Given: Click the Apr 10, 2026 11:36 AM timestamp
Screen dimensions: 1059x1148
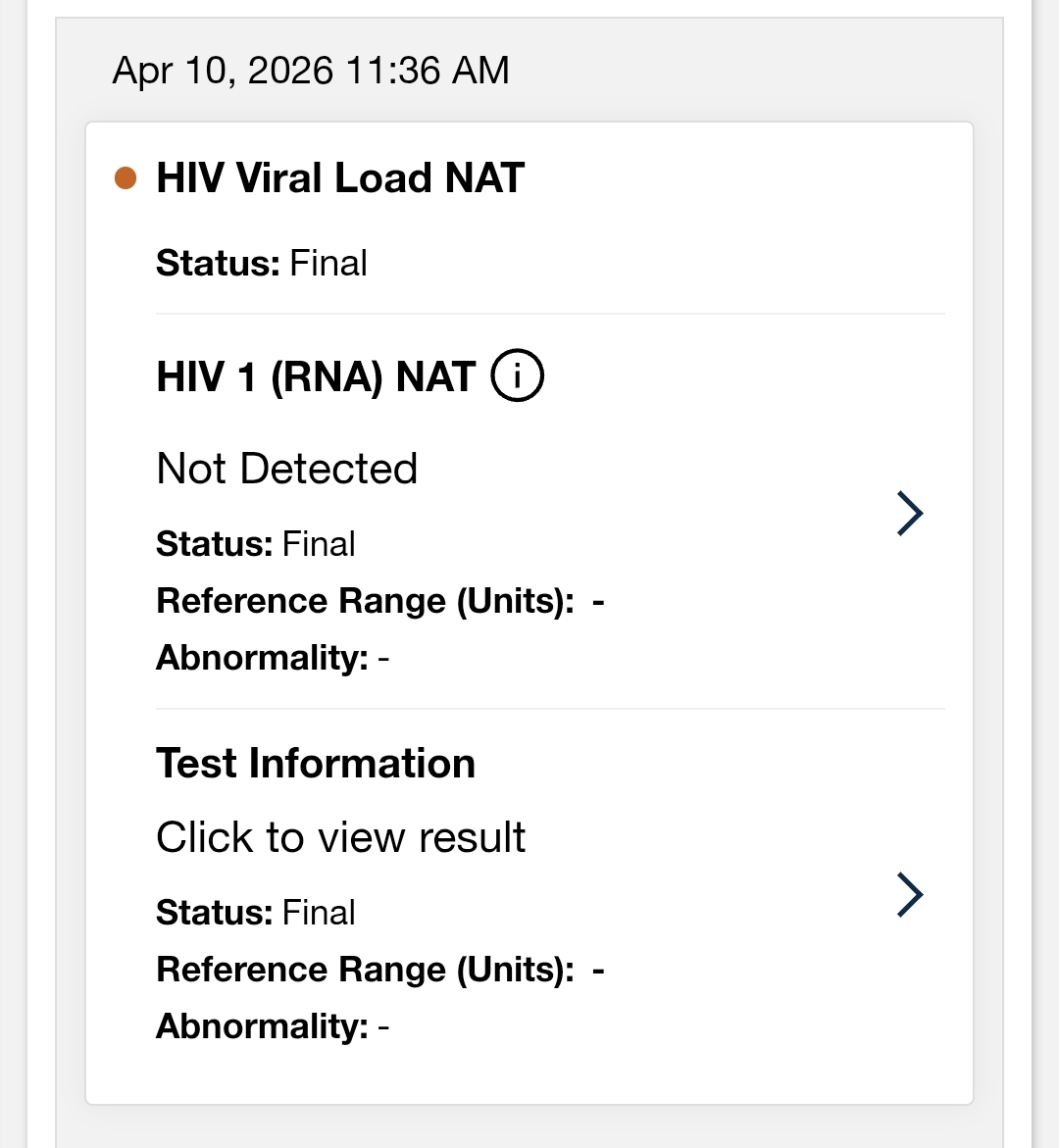Looking at the screenshot, I should point(311,71).
